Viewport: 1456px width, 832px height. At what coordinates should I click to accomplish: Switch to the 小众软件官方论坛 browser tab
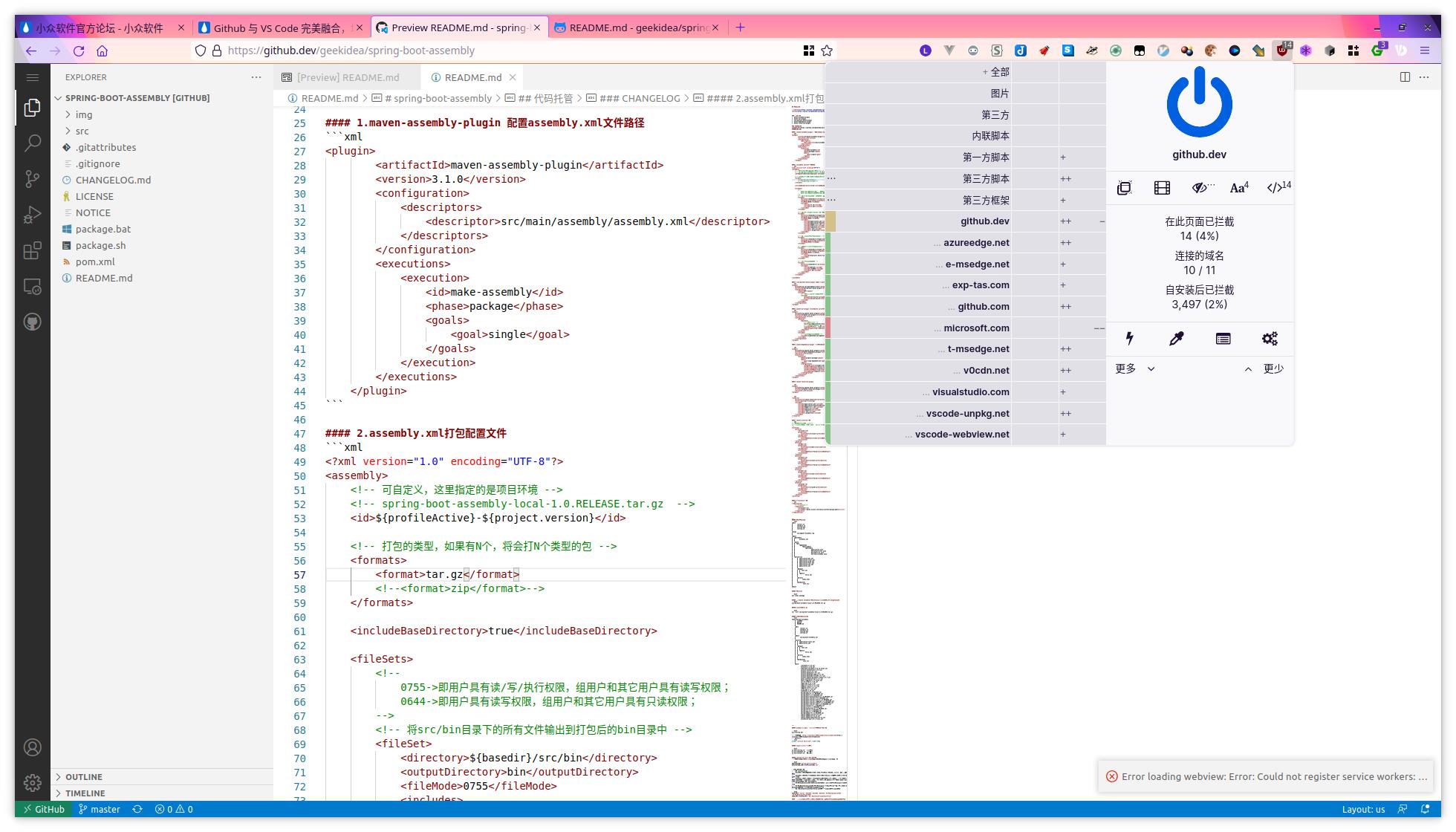coord(100,27)
